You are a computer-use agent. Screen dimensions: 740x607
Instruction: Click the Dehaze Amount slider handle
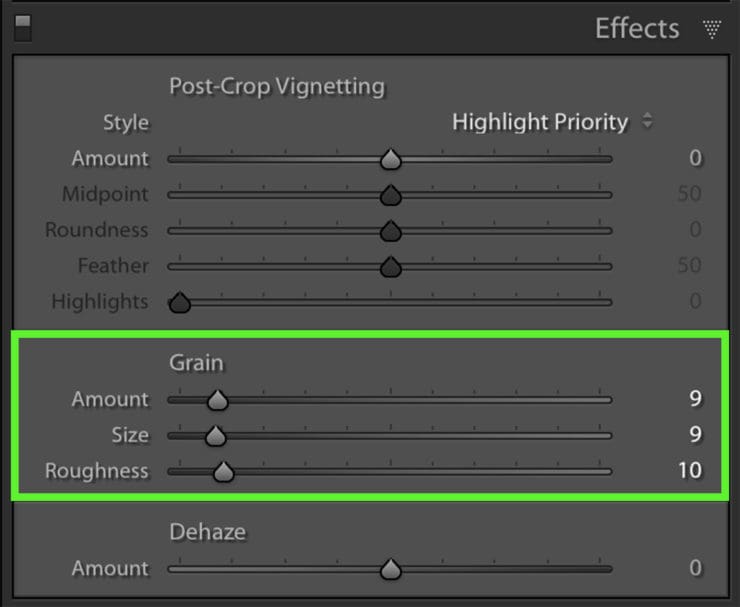[391, 569]
